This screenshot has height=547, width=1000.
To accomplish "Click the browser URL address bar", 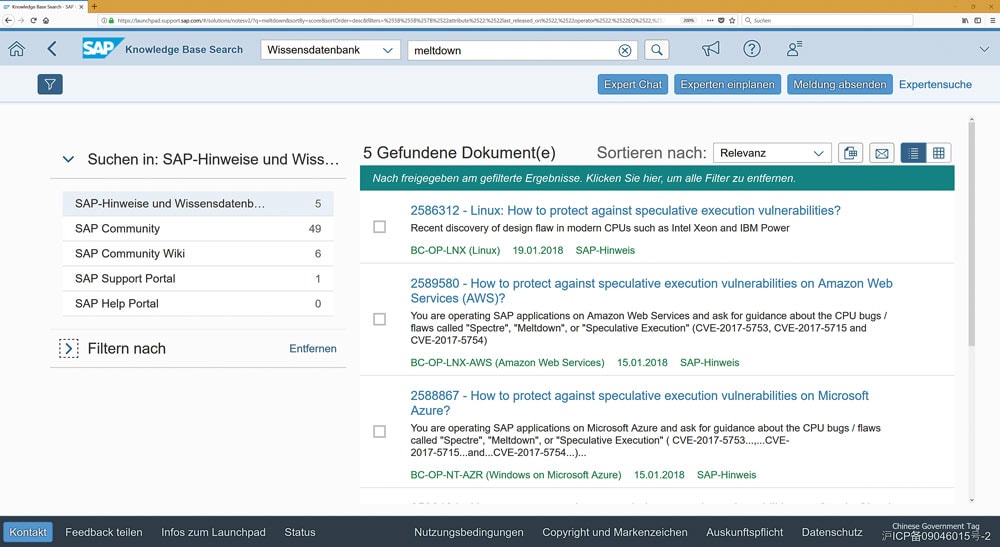I will 389,20.
